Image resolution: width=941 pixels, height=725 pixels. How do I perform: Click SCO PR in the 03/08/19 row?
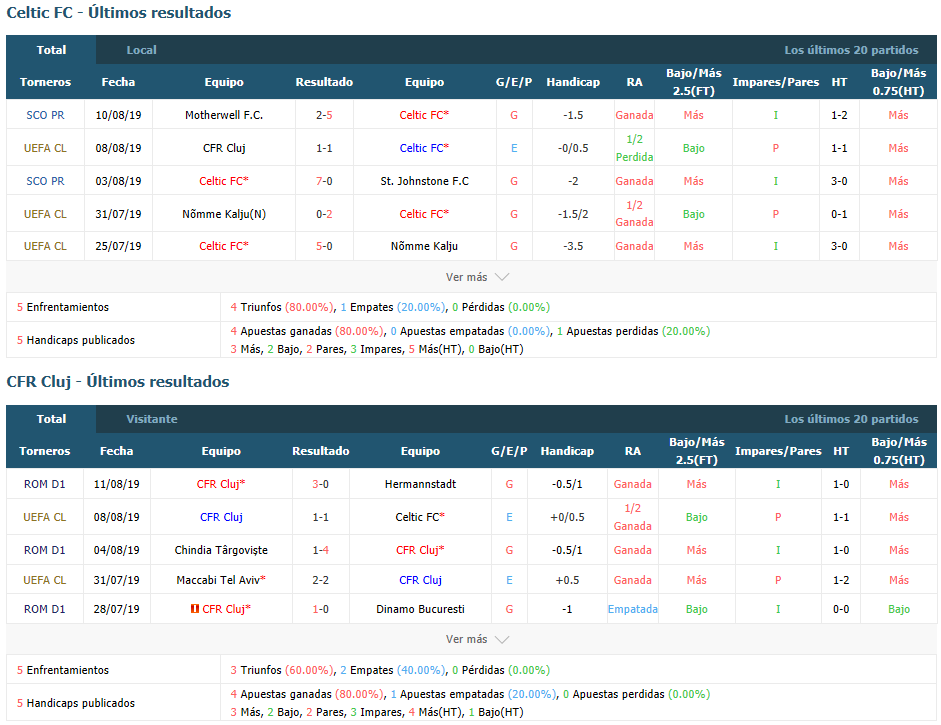pyautogui.click(x=45, y=181)
